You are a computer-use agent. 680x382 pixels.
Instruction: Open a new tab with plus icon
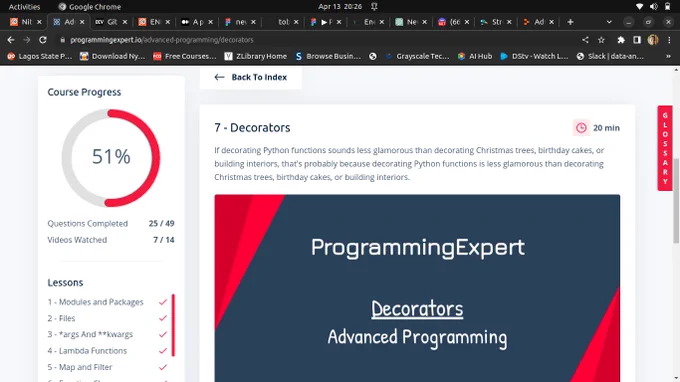pyautogui.click(x=570, y=22)
